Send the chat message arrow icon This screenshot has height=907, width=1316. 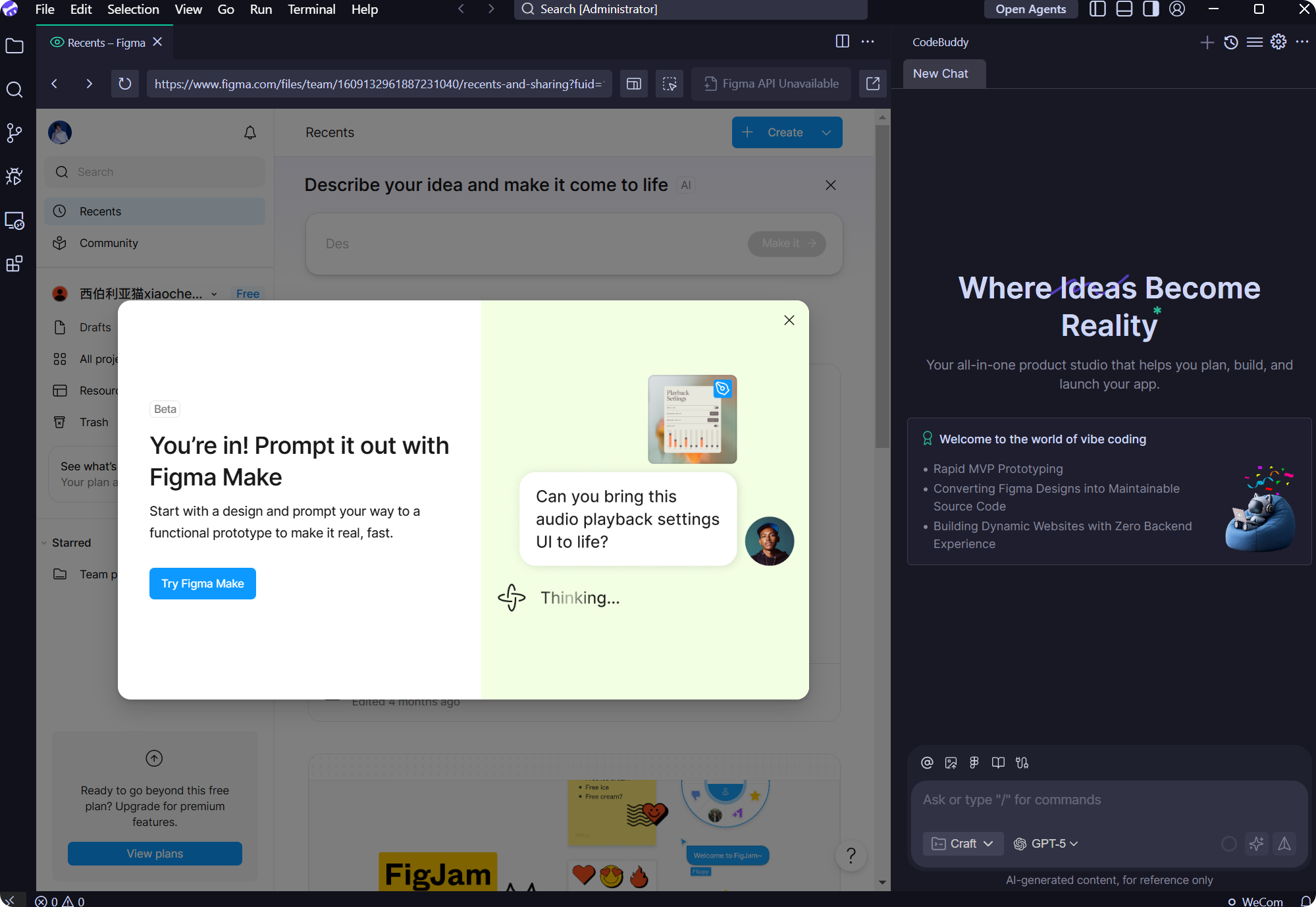pos(1284,844)
